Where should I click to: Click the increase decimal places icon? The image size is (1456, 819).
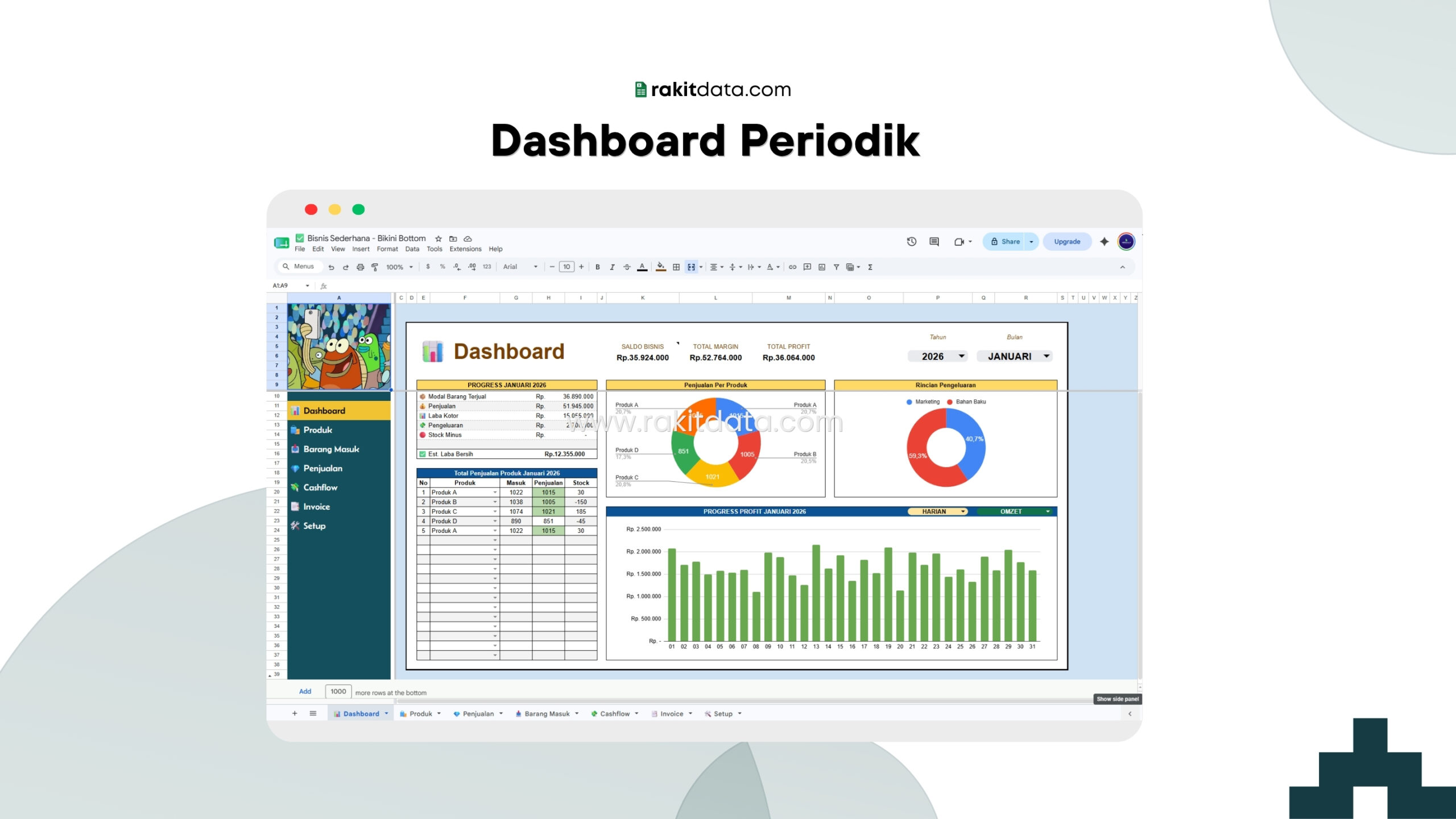point(472,267)
